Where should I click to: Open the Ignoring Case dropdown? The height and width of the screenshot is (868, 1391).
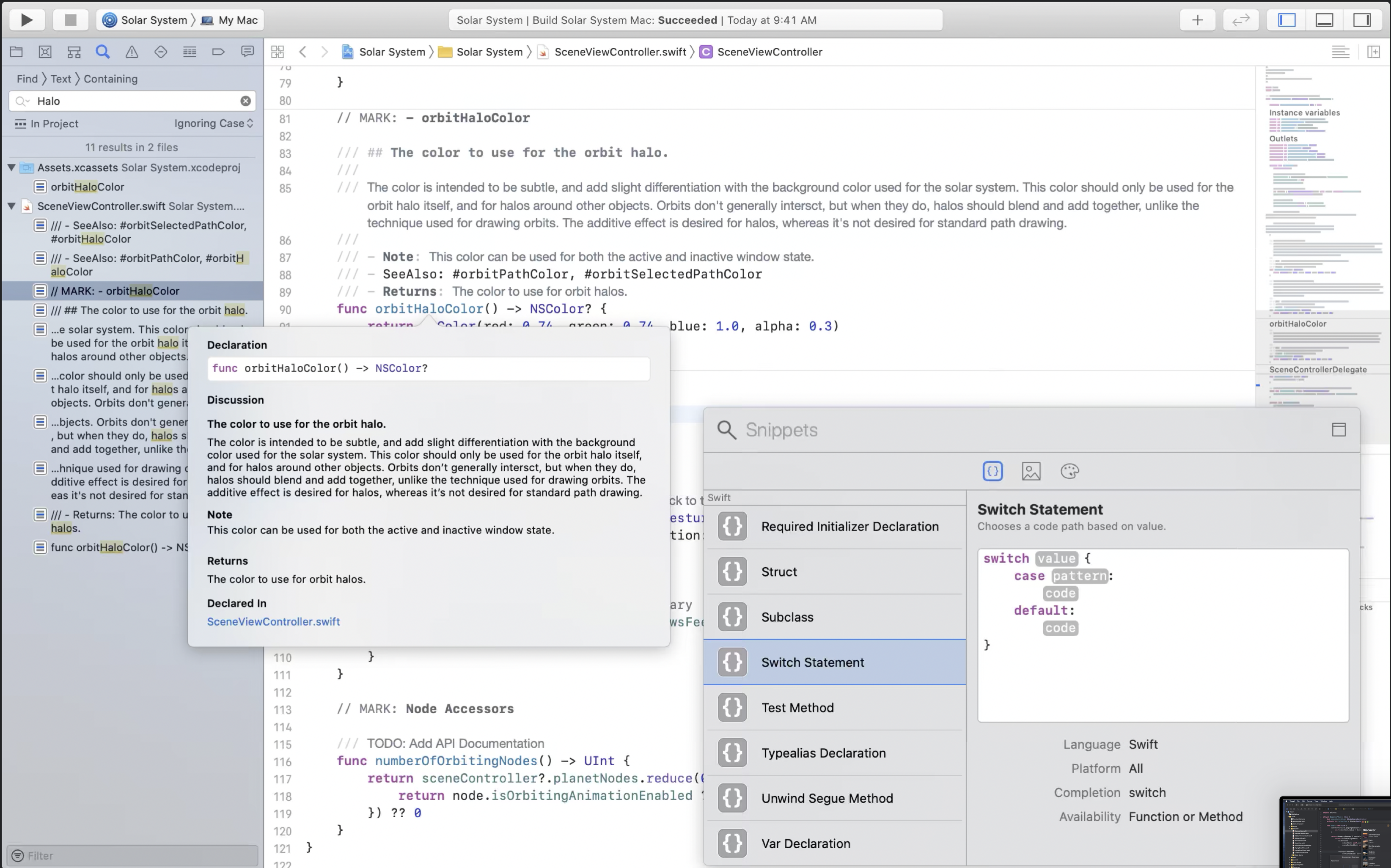[x=214, y=124]
